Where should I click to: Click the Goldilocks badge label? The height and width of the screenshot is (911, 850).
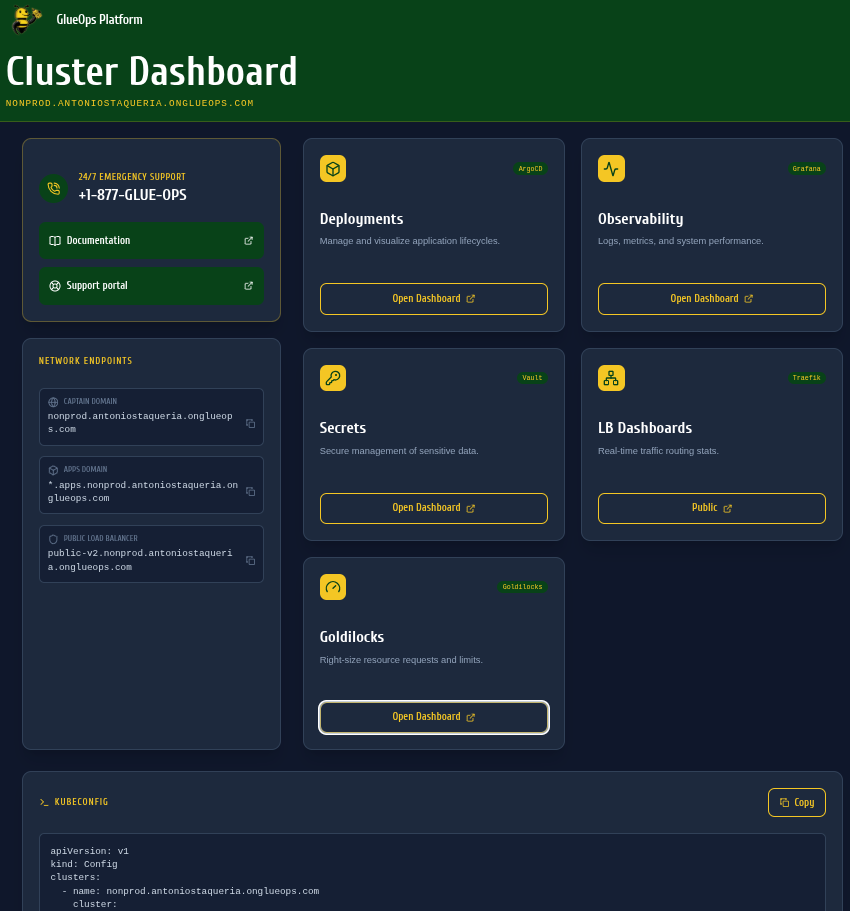[x=522, y=587]
